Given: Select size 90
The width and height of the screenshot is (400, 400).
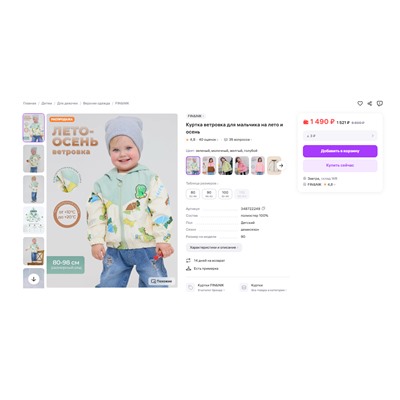Looking at the screenshot, I should (209, 194).
